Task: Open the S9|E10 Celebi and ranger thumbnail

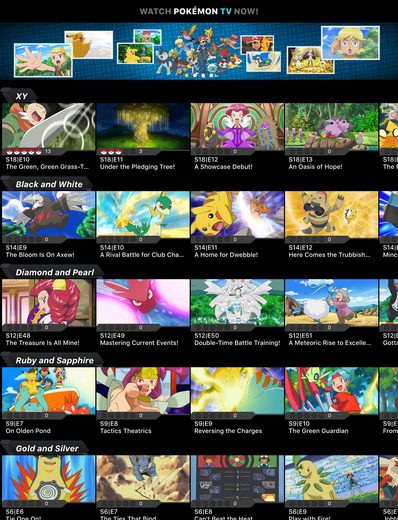Action: click(332, 390)
